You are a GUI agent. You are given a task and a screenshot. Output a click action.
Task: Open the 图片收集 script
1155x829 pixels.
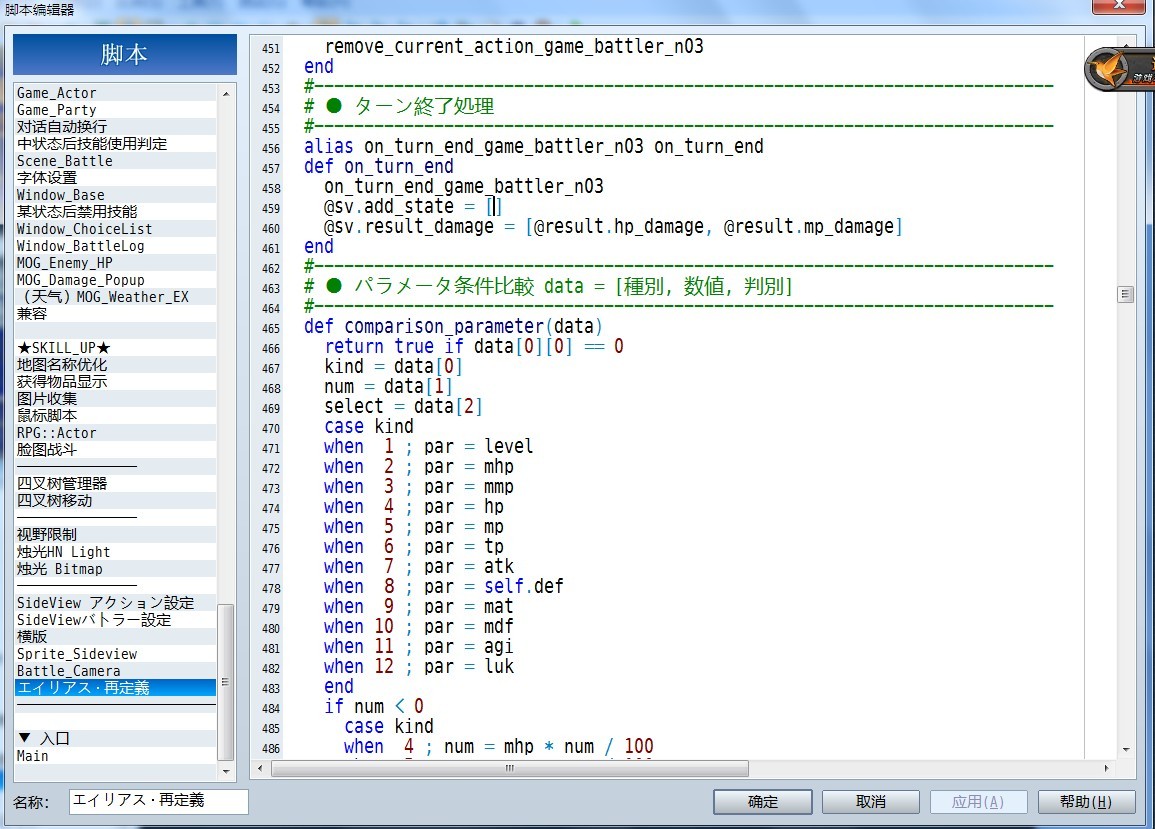116,399
